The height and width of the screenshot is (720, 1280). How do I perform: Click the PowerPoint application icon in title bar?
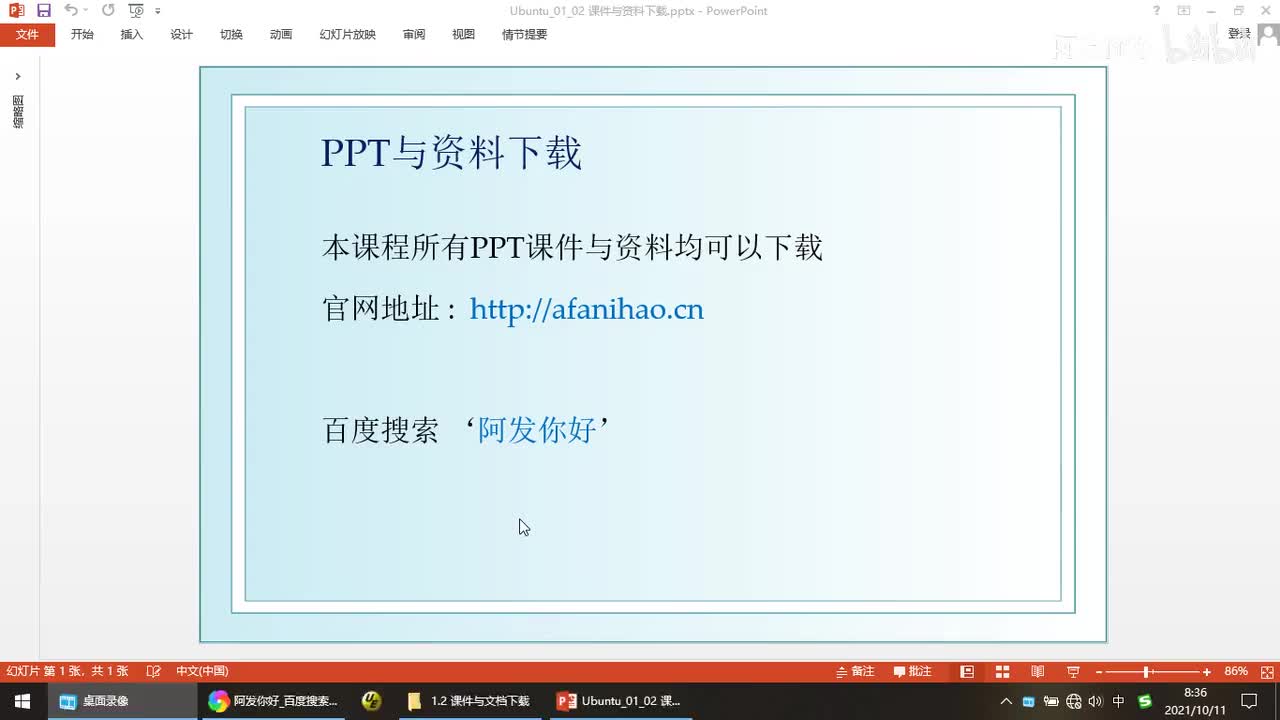coord(16,11)
